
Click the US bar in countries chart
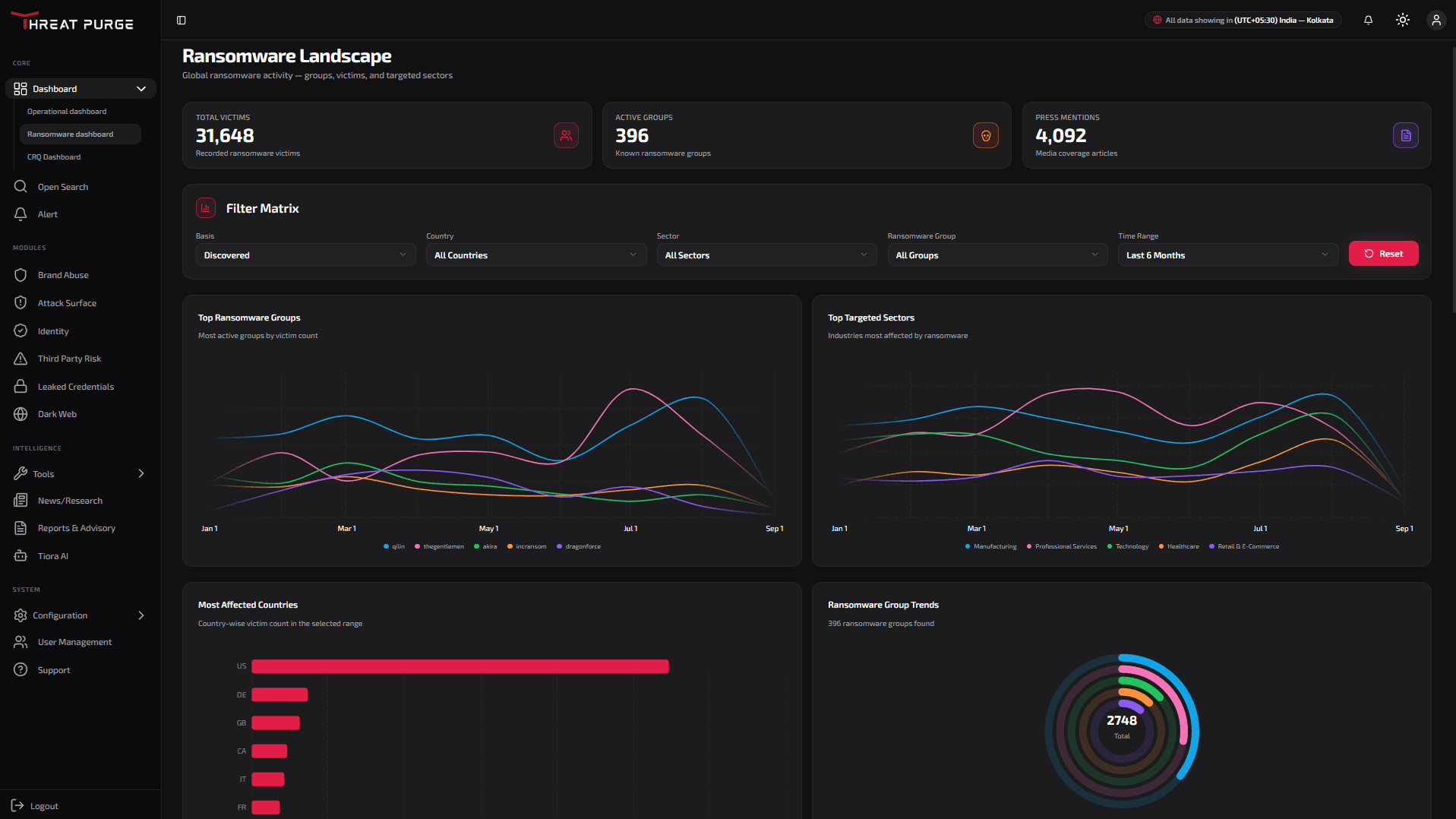pos(460,666)
